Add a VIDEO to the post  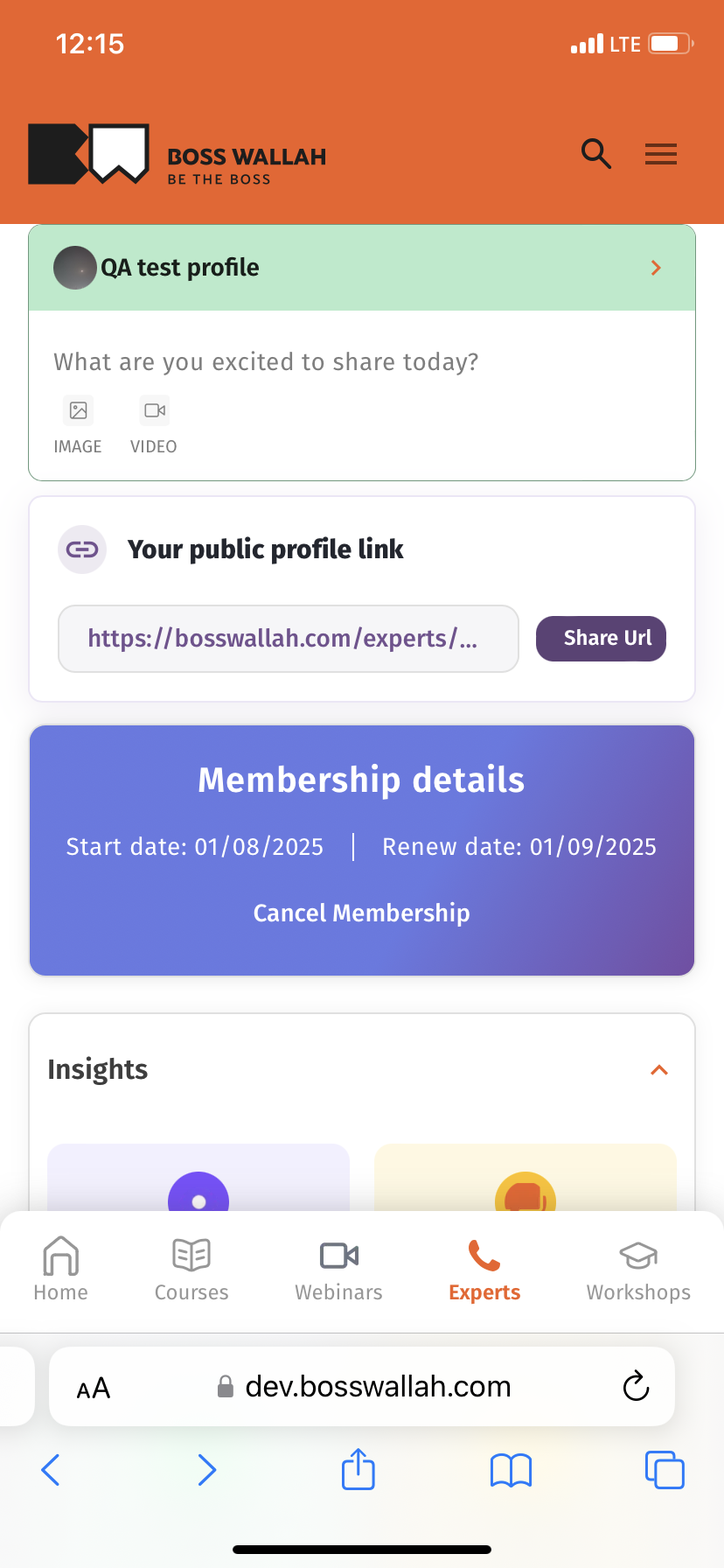pyautogui.click(x=154, y=424)
